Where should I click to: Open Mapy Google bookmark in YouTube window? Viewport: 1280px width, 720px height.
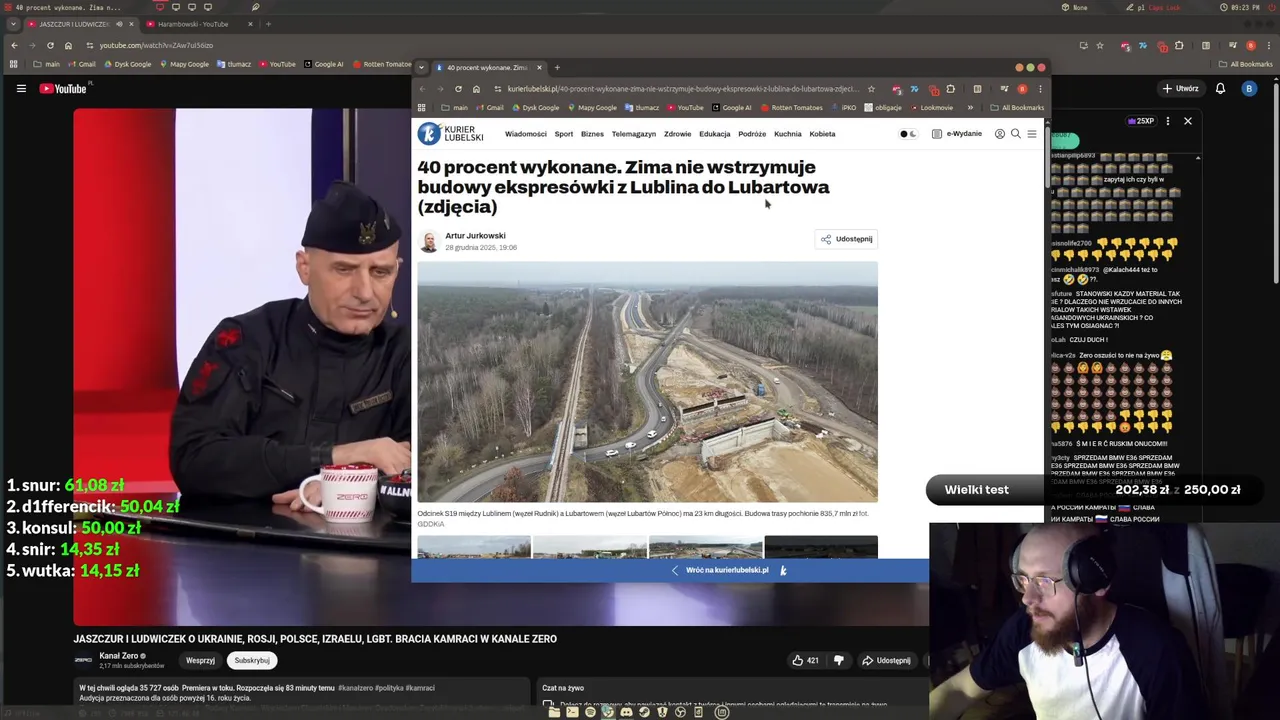click(x=185, y=64)
